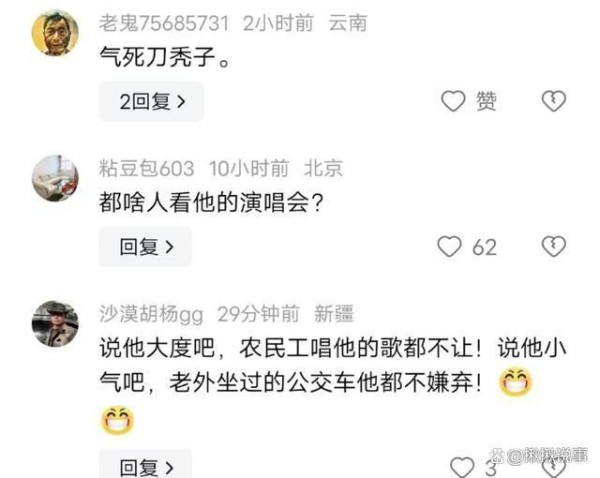The image size is (600, 478).
Task: Open username 粘豆包603
Action: pyautogui.click(x=147, y=168)
